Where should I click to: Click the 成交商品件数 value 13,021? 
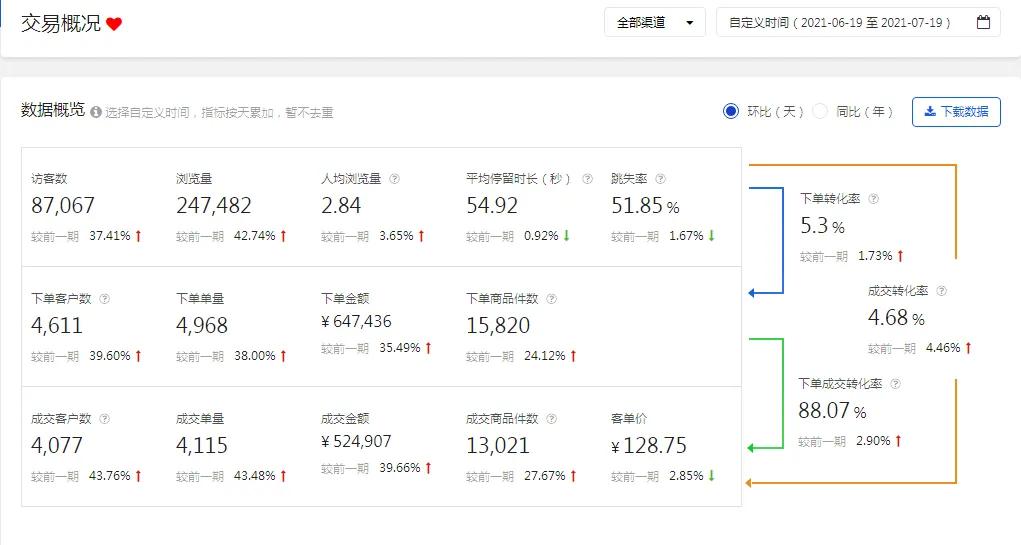tap(498, 445)
